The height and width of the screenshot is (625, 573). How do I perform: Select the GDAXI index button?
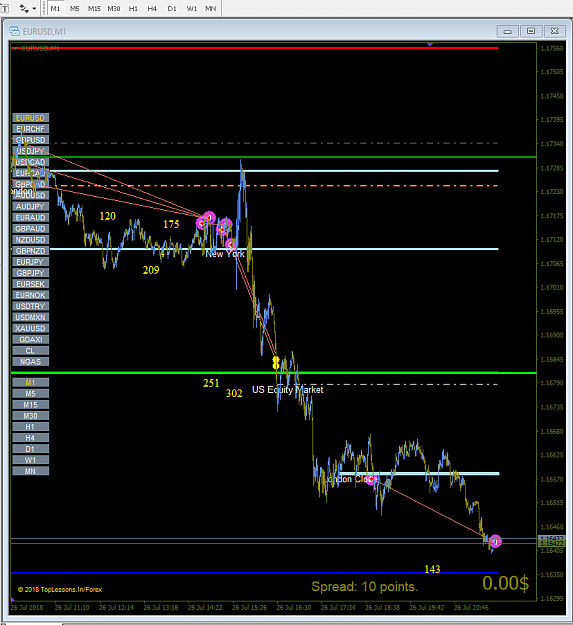coord(31,340)
